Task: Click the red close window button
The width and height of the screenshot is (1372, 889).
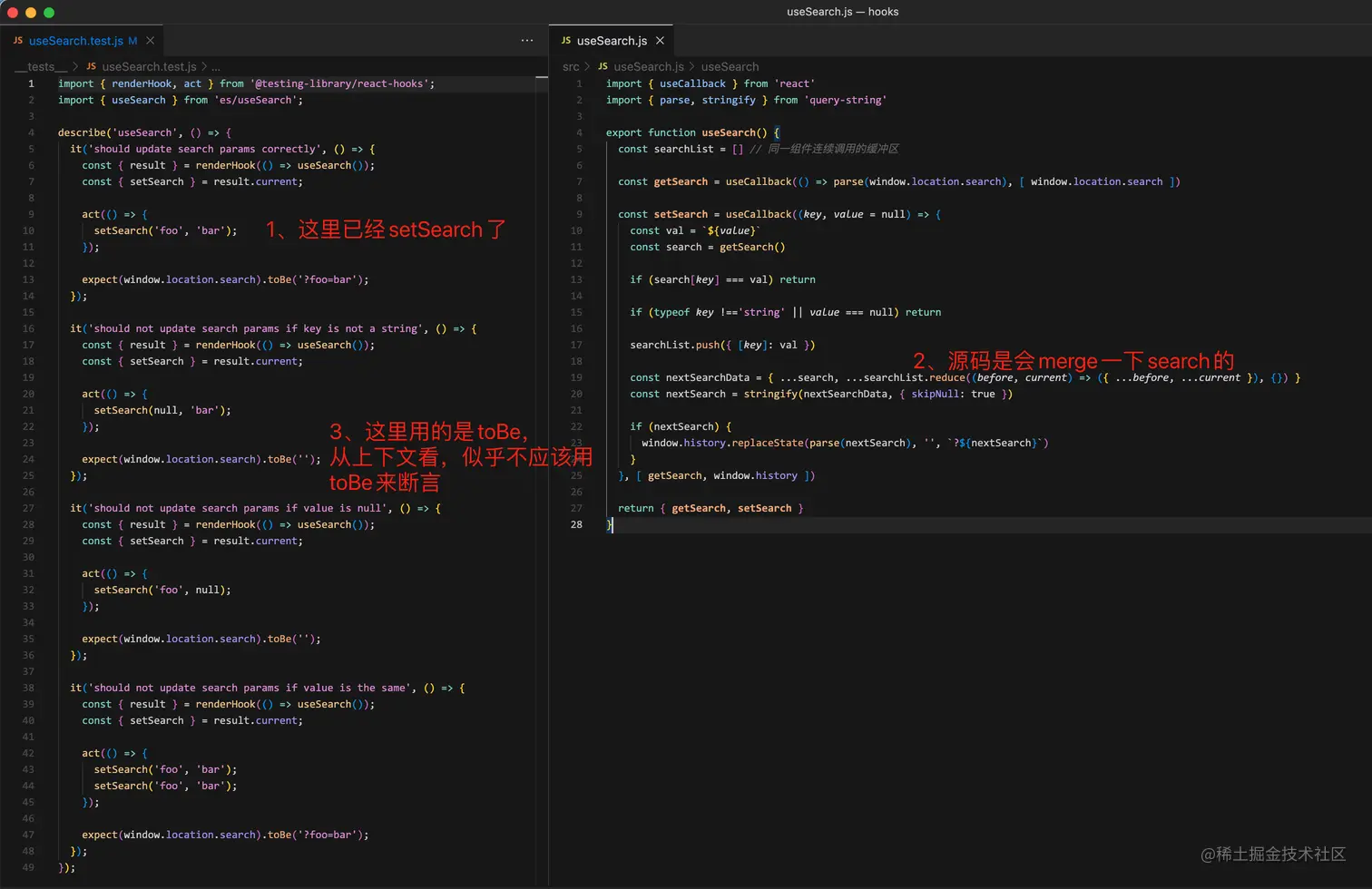Action: click(13, 12)
